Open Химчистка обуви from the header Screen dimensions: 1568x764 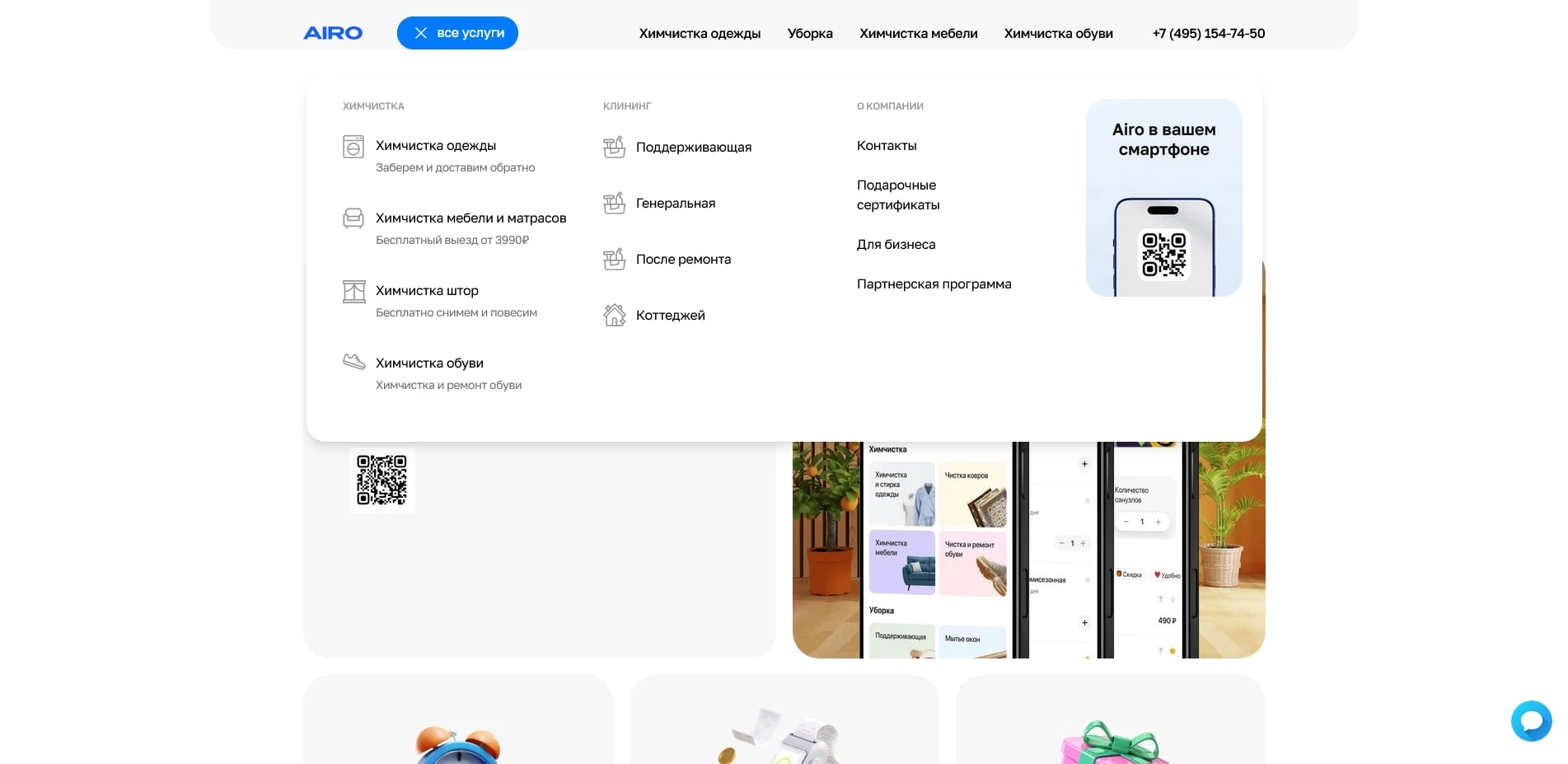click(1058, 34)
